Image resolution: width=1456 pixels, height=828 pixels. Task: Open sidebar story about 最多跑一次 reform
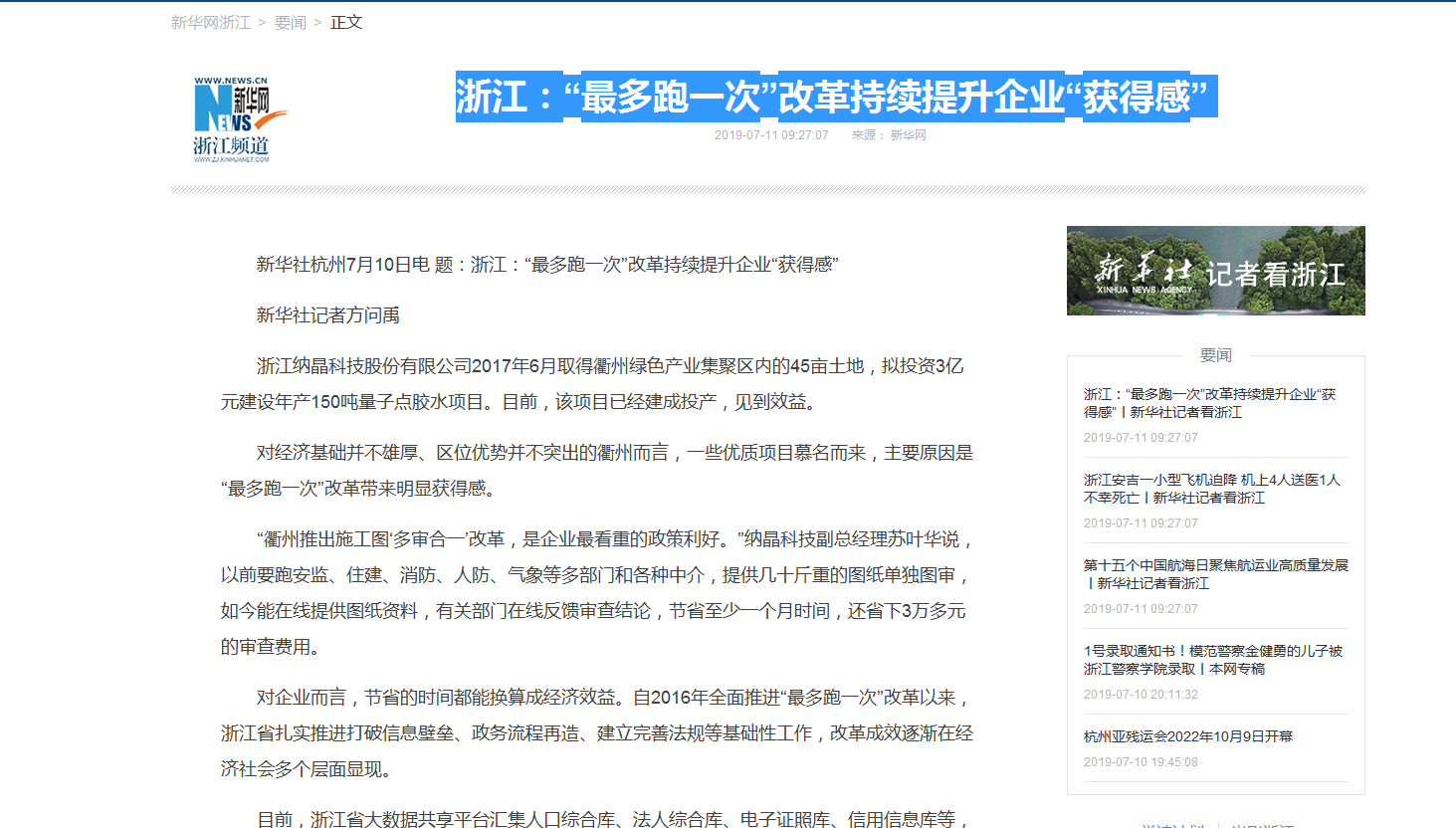click(x=1209, y=403)
